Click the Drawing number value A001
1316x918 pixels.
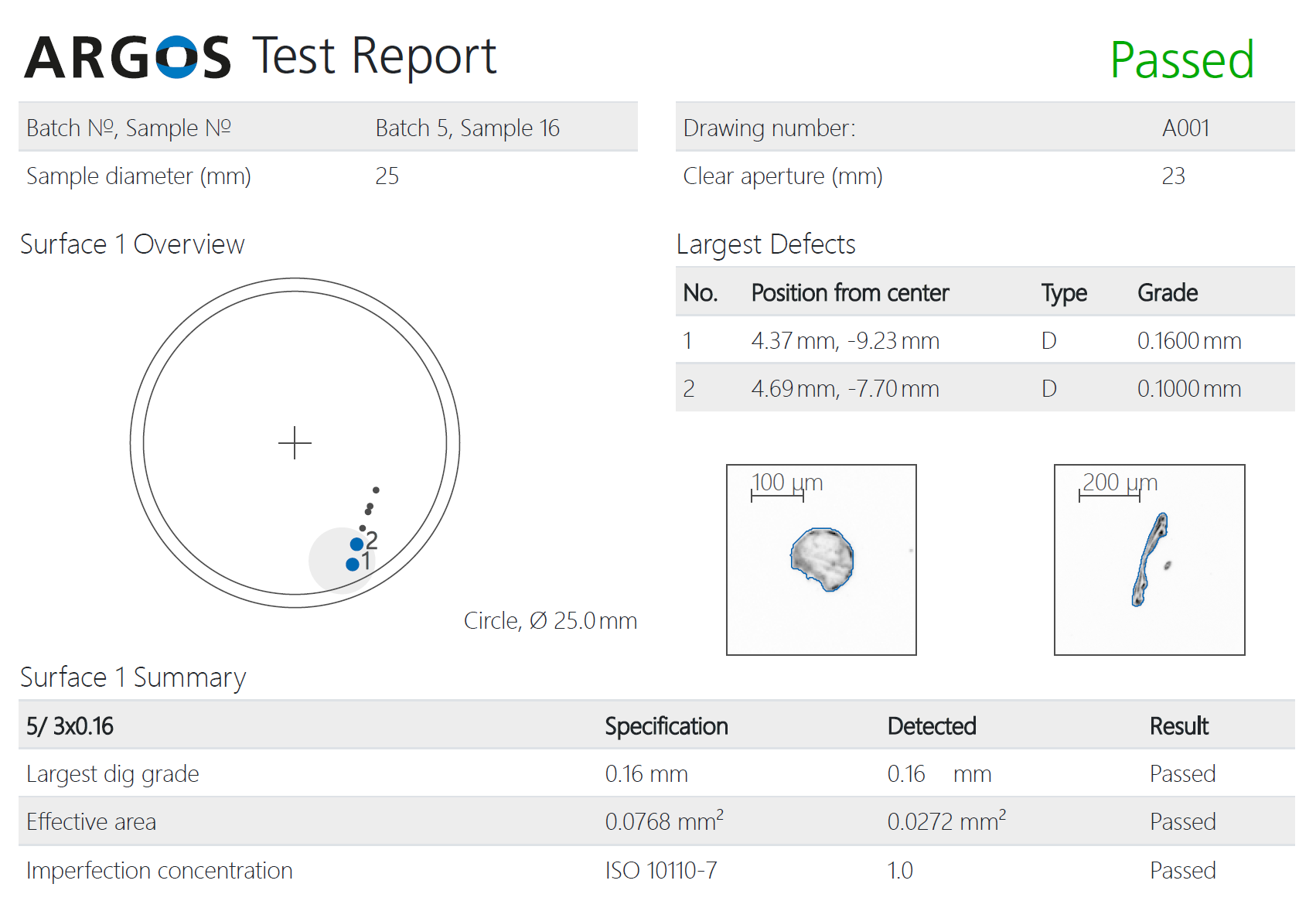[x=1185, y=128]
